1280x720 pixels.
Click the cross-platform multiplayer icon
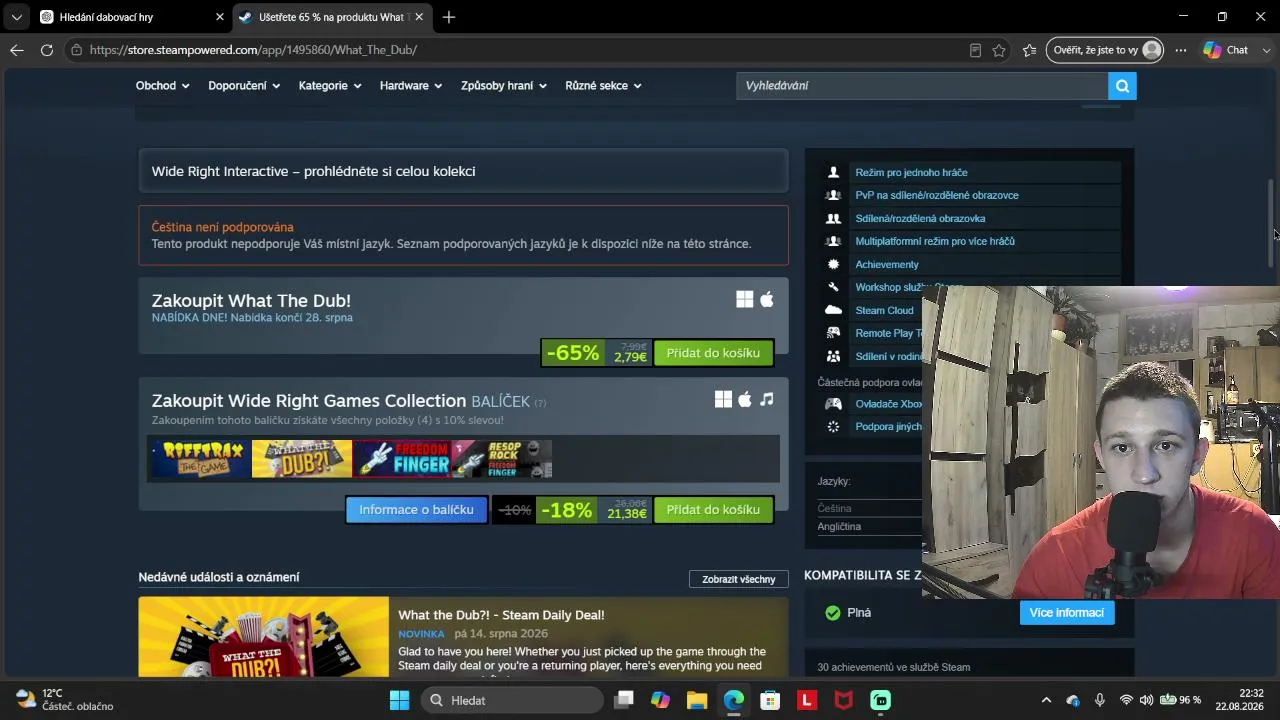[833, 241]
